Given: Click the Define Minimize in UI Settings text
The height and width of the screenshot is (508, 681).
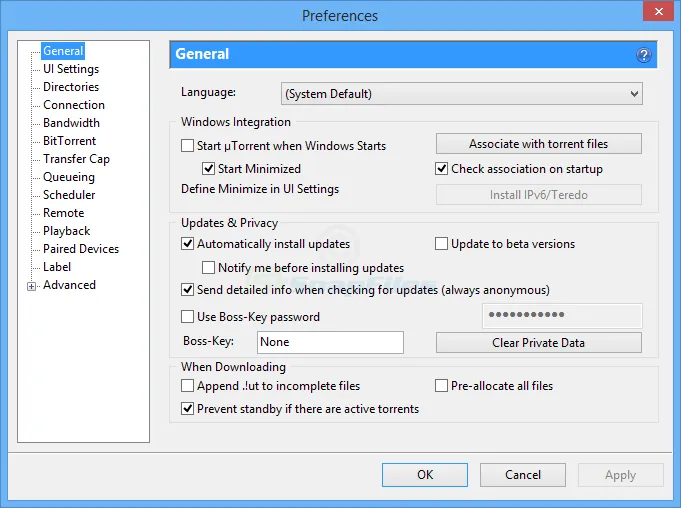Looking at the screenshot, I should [260, 189].
